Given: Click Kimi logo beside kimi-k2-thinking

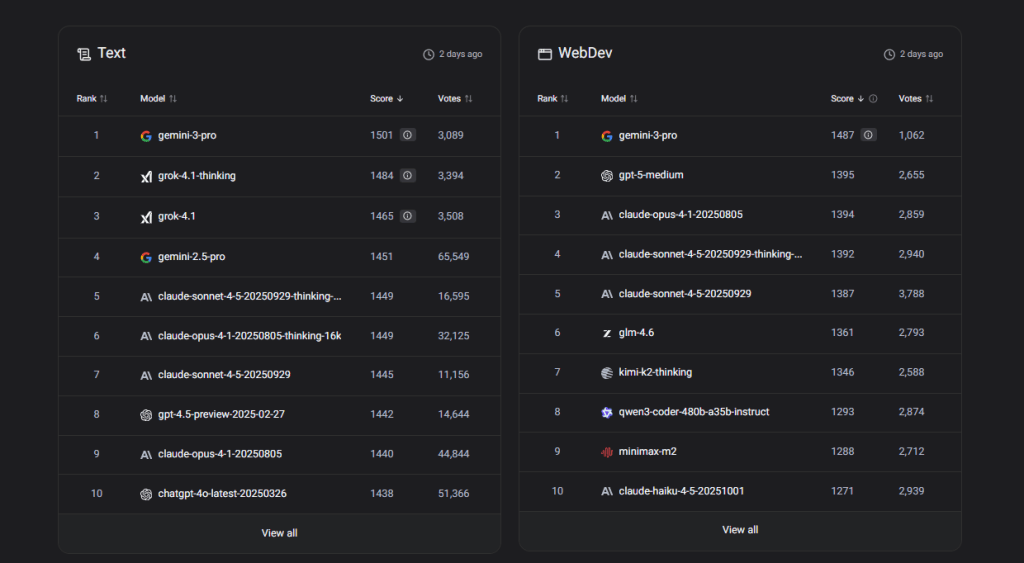Looking at the screenshot, I should (607, 372).
